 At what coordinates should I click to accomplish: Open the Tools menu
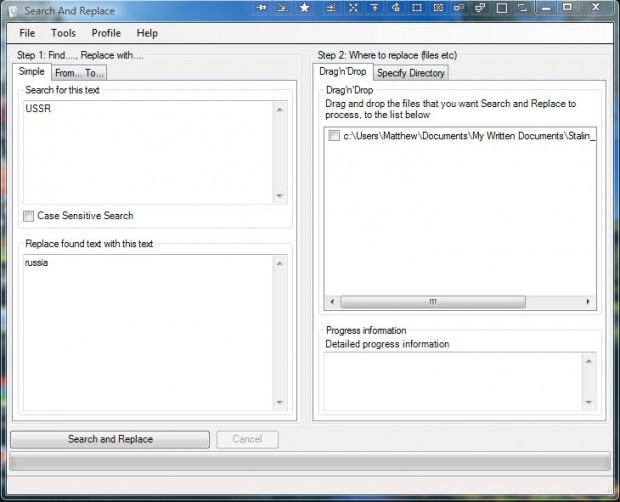point(63,33)
